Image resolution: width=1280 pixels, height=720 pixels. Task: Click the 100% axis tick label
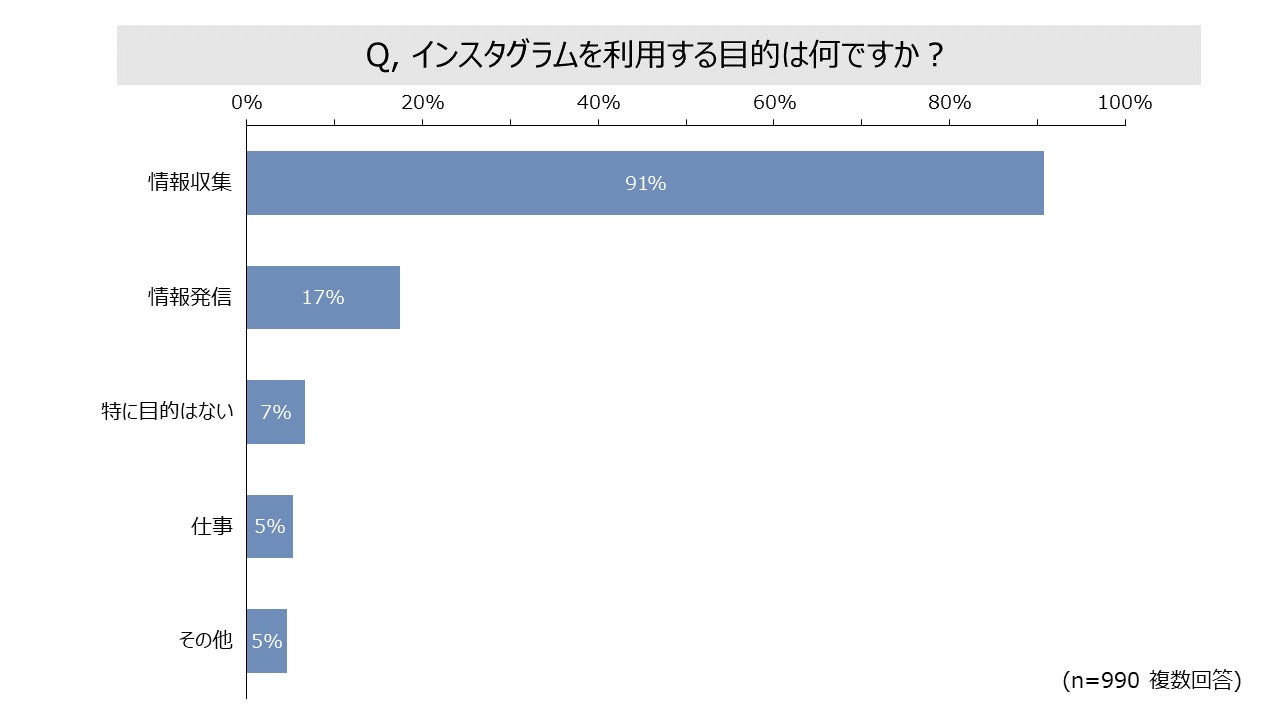point(1125,102)
